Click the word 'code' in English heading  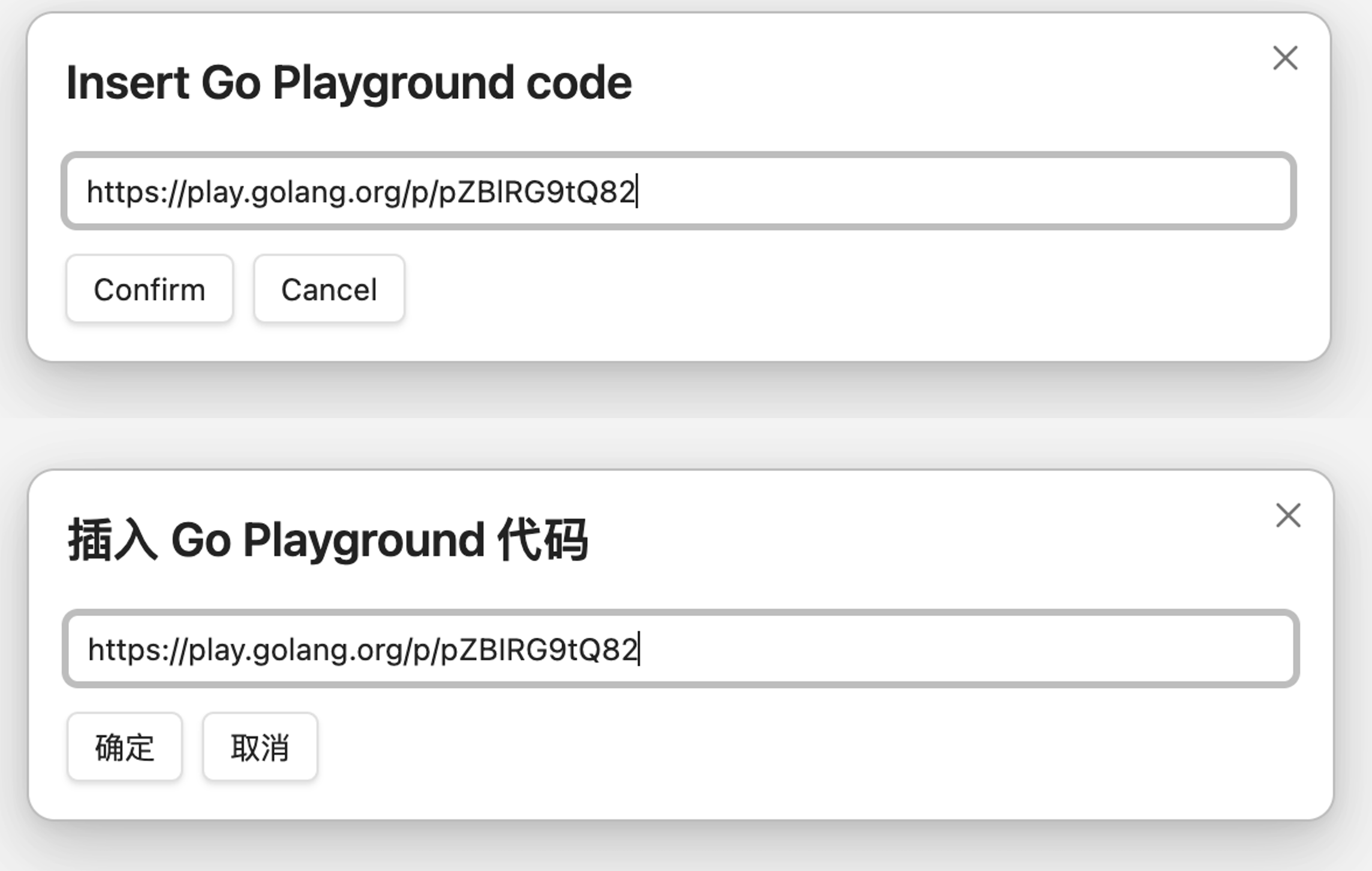(x=578, y=83)
